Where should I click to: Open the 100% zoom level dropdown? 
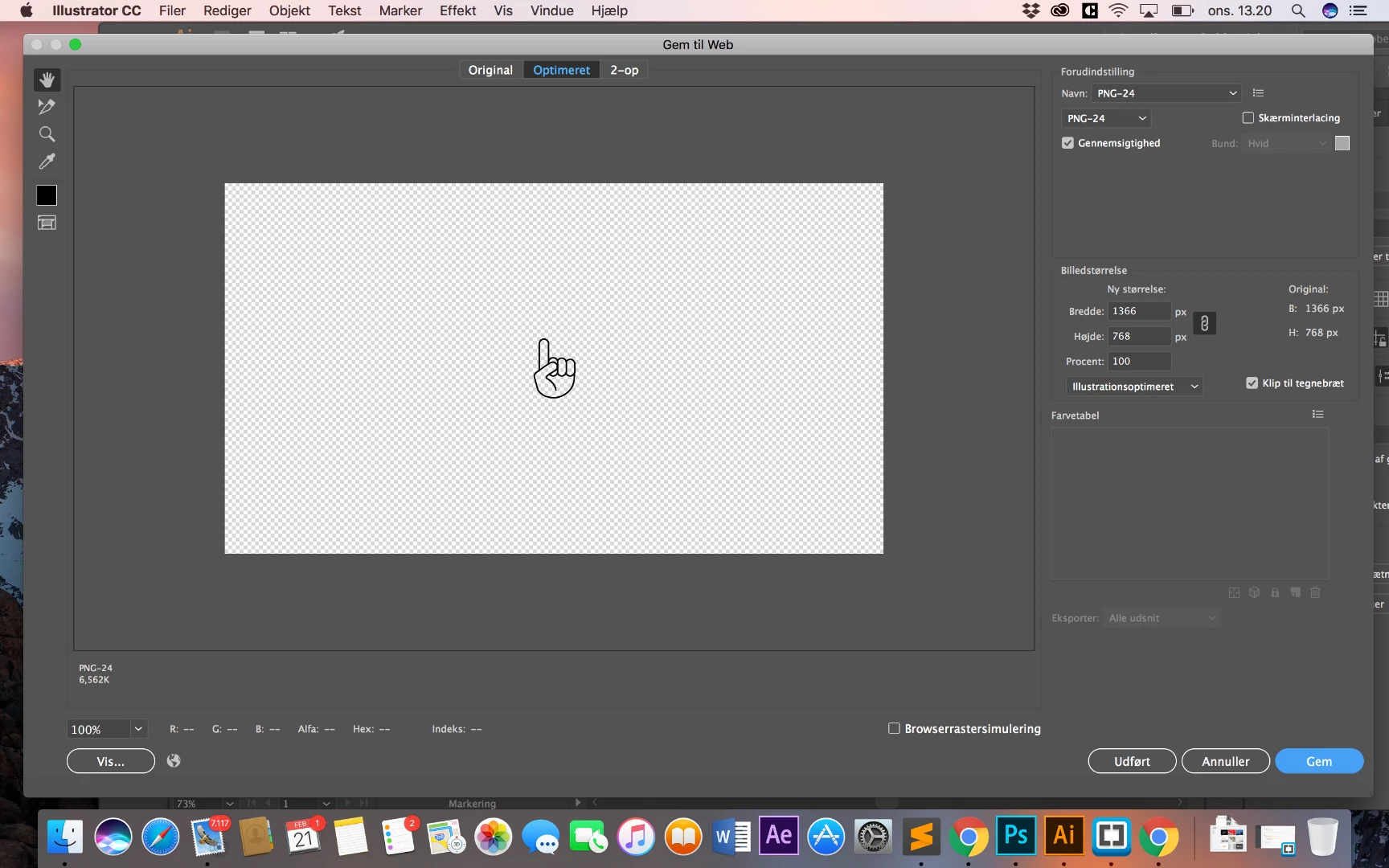coord(138,729)
